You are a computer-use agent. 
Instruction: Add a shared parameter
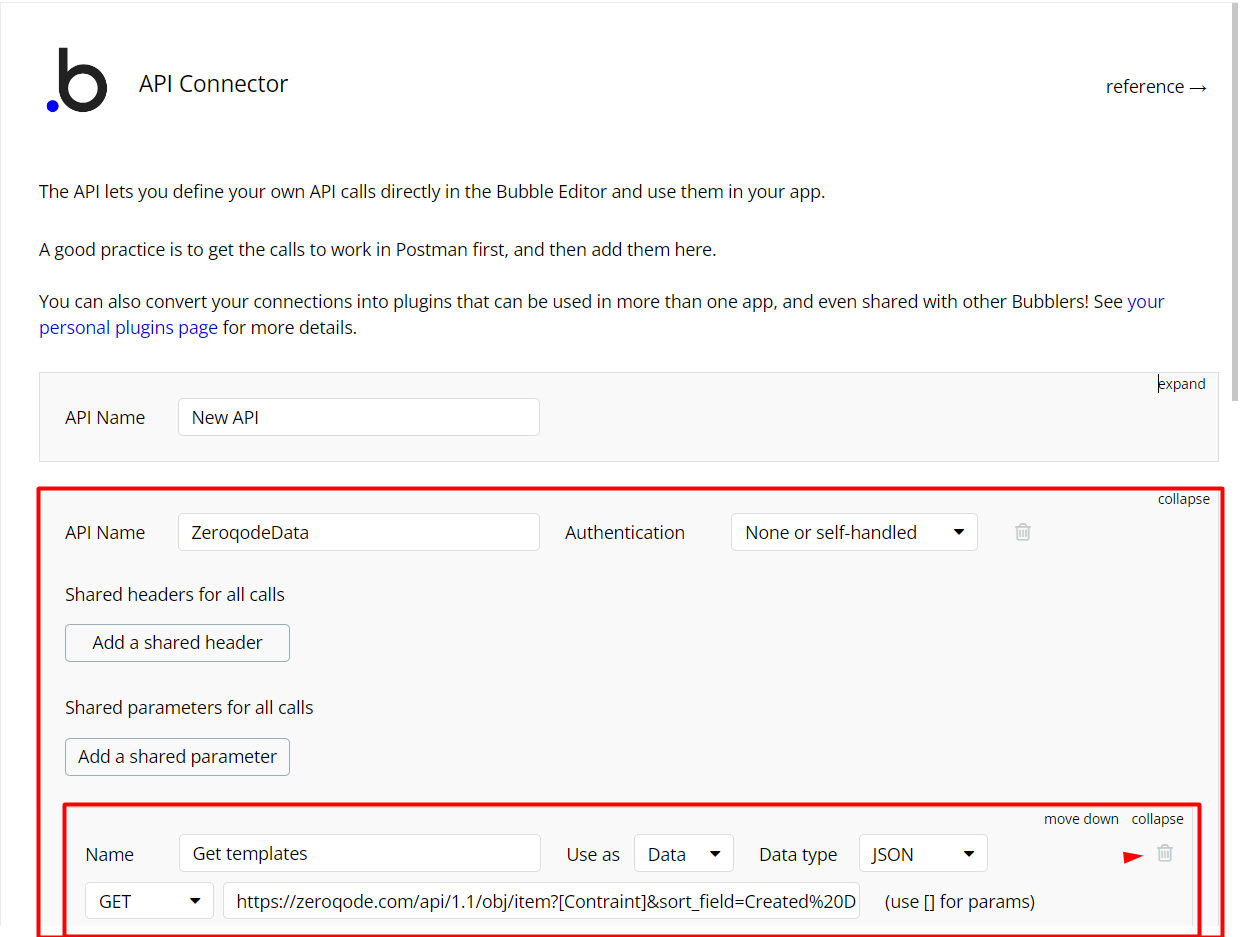[x=177, y=757]
